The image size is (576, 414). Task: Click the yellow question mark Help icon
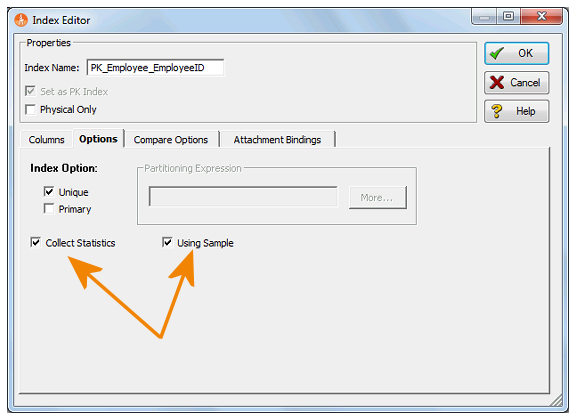click(497, 111)
